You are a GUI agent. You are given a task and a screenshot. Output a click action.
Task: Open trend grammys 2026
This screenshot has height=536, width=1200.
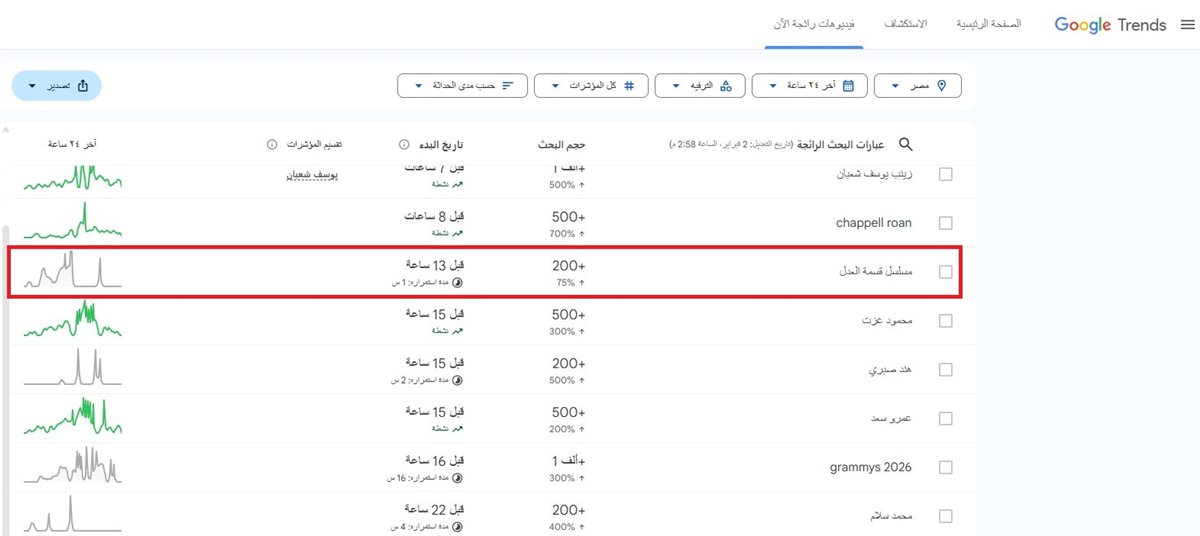[870, 468]
